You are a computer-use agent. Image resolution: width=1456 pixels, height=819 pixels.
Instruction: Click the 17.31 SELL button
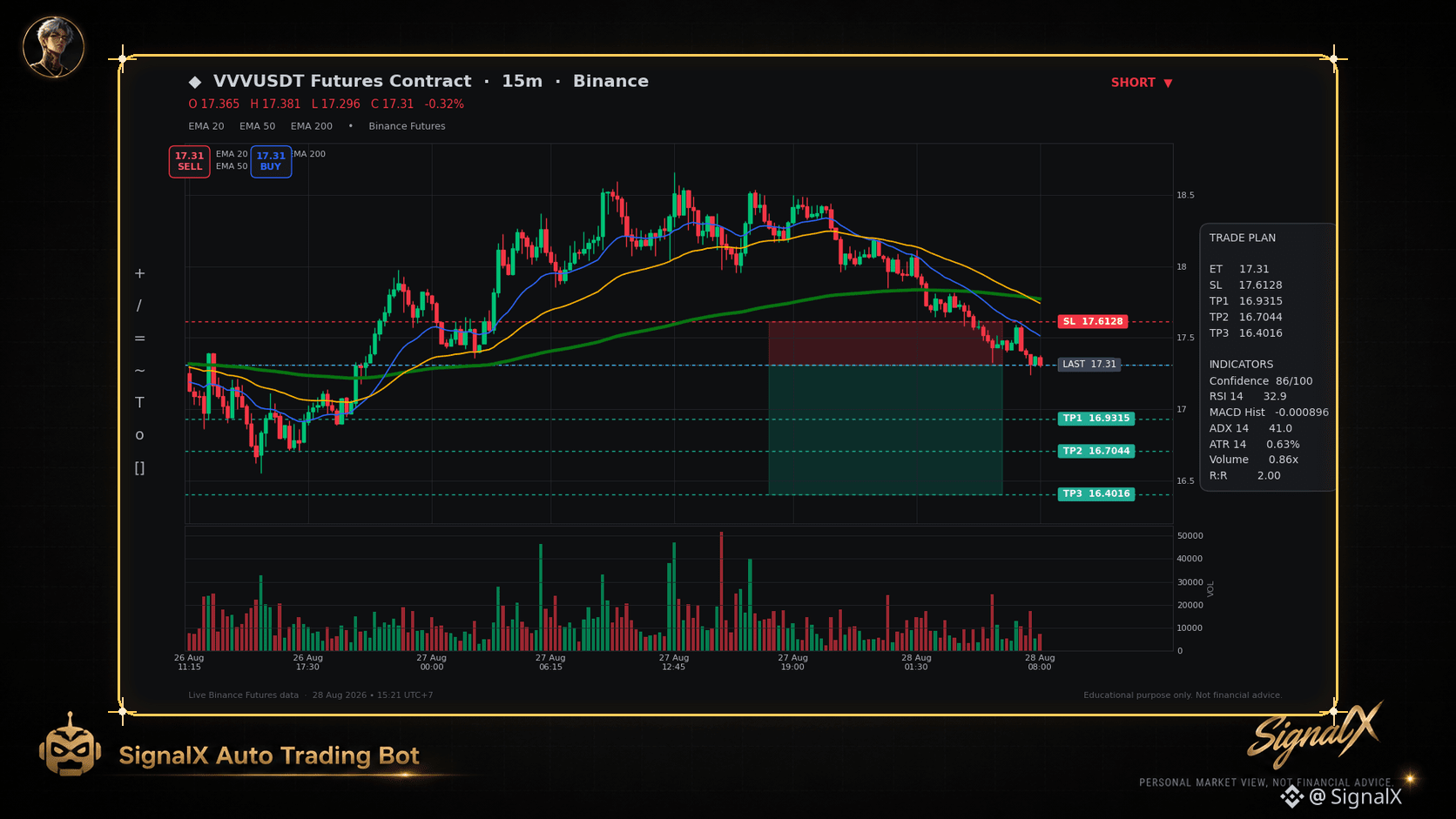click(x=189, y=162)
